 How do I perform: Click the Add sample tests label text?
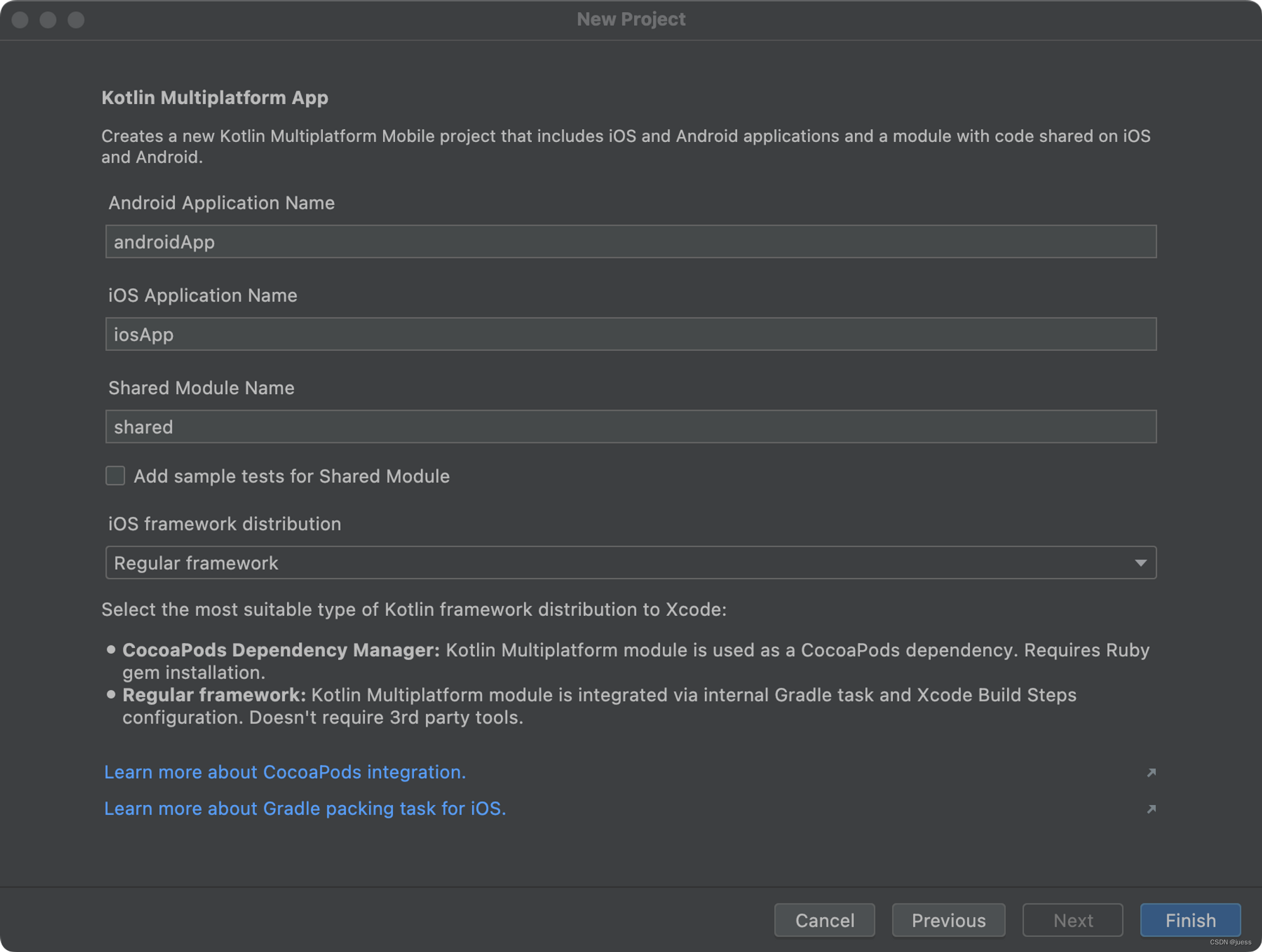292,476
